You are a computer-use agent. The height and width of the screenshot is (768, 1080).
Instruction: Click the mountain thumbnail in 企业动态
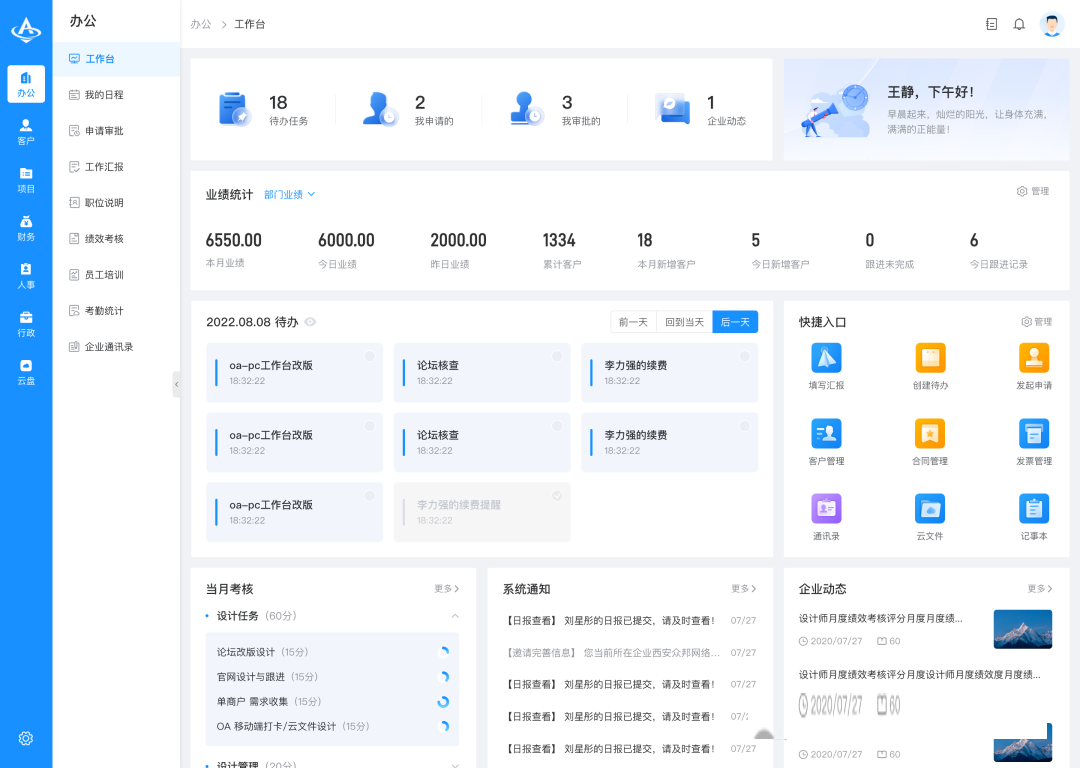(x=1022, y=629)
